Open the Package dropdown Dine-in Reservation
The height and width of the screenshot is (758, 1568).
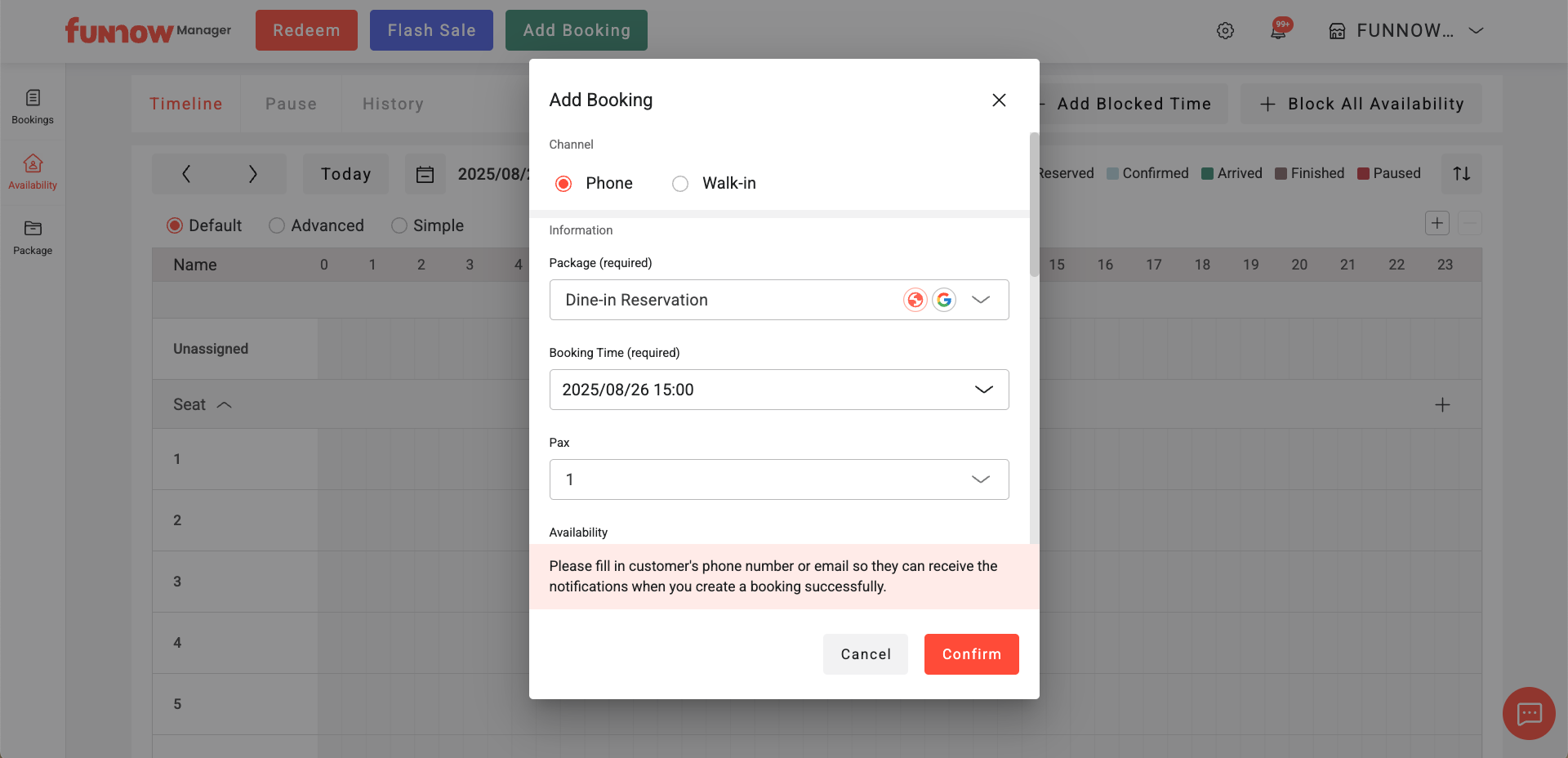(x=778, y=300)
